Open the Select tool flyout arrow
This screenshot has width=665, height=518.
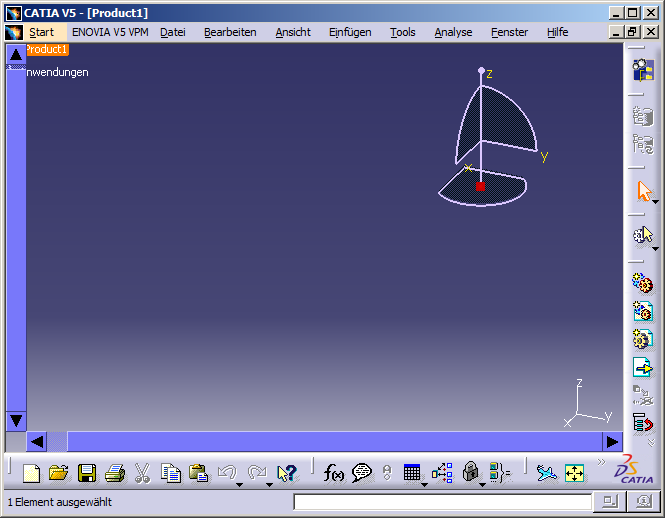pyautogui.click(x=655, y=202)
